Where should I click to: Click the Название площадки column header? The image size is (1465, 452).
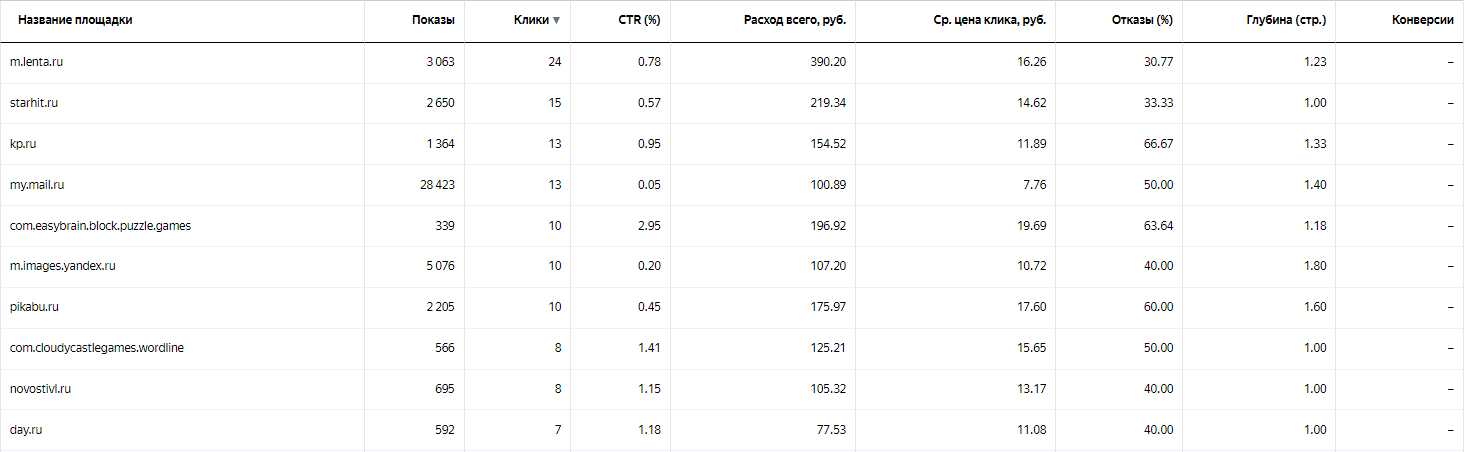(75, 20)
